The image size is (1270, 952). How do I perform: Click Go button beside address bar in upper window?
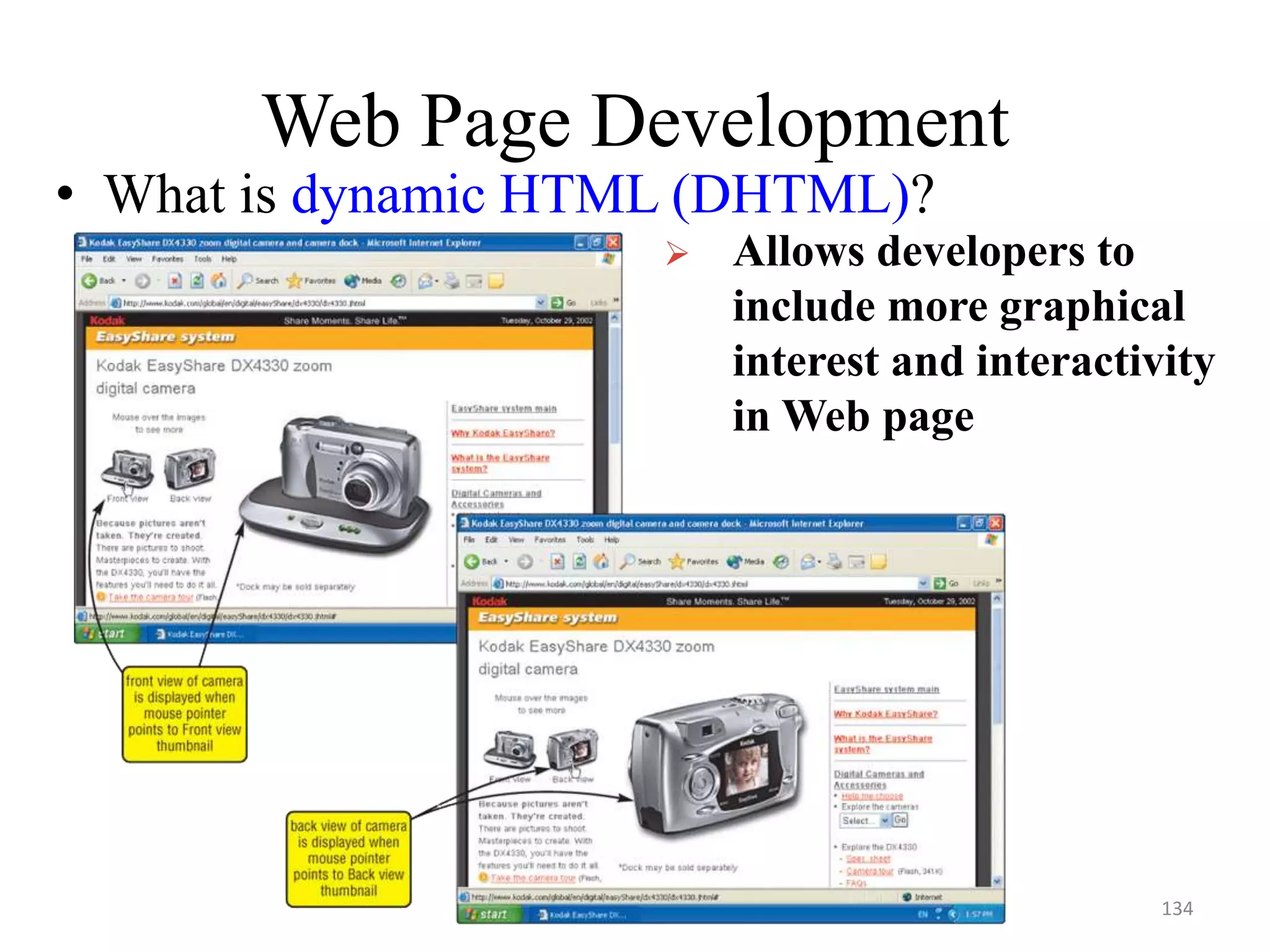coord(564,302)
